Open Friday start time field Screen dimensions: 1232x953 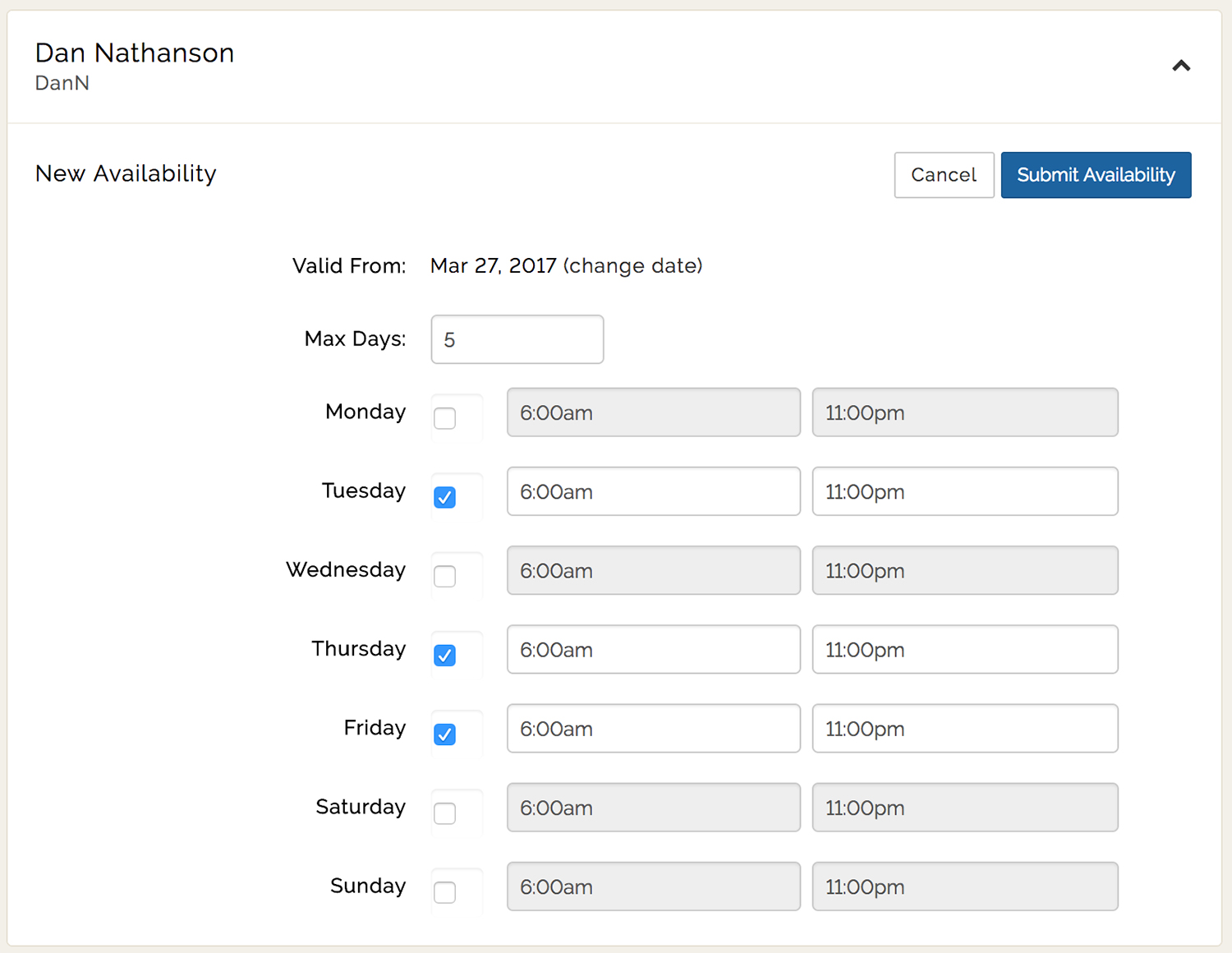pos(654,728)
